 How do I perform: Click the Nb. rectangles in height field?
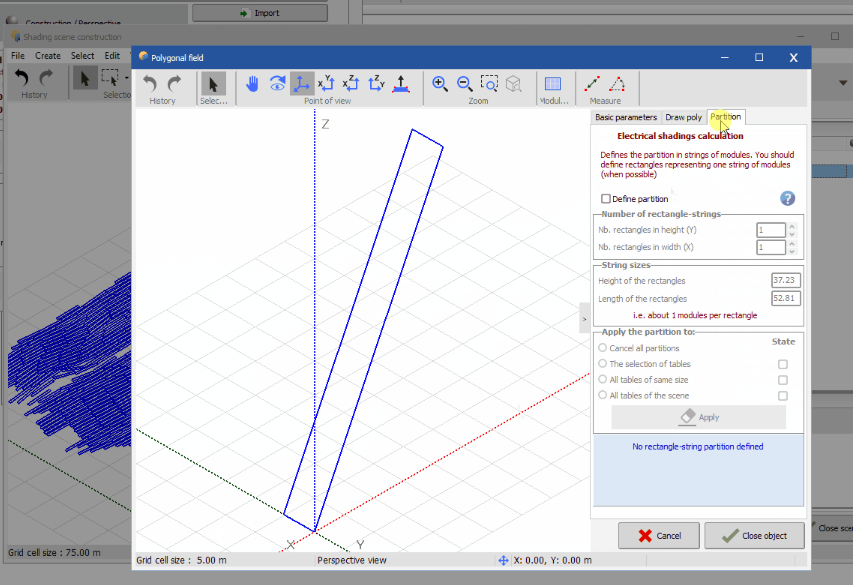770,230
